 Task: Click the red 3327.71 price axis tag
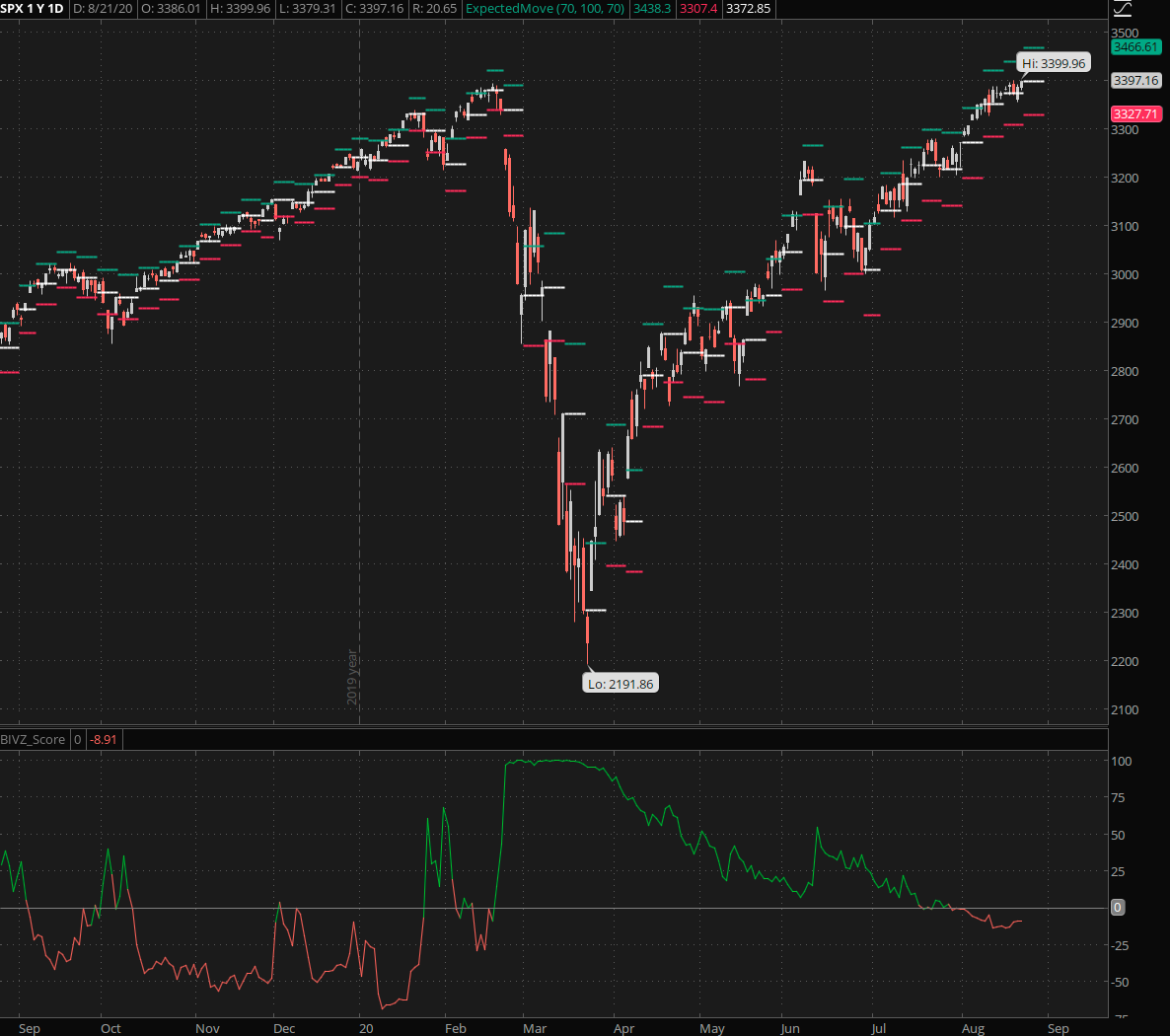(1135, 114)
